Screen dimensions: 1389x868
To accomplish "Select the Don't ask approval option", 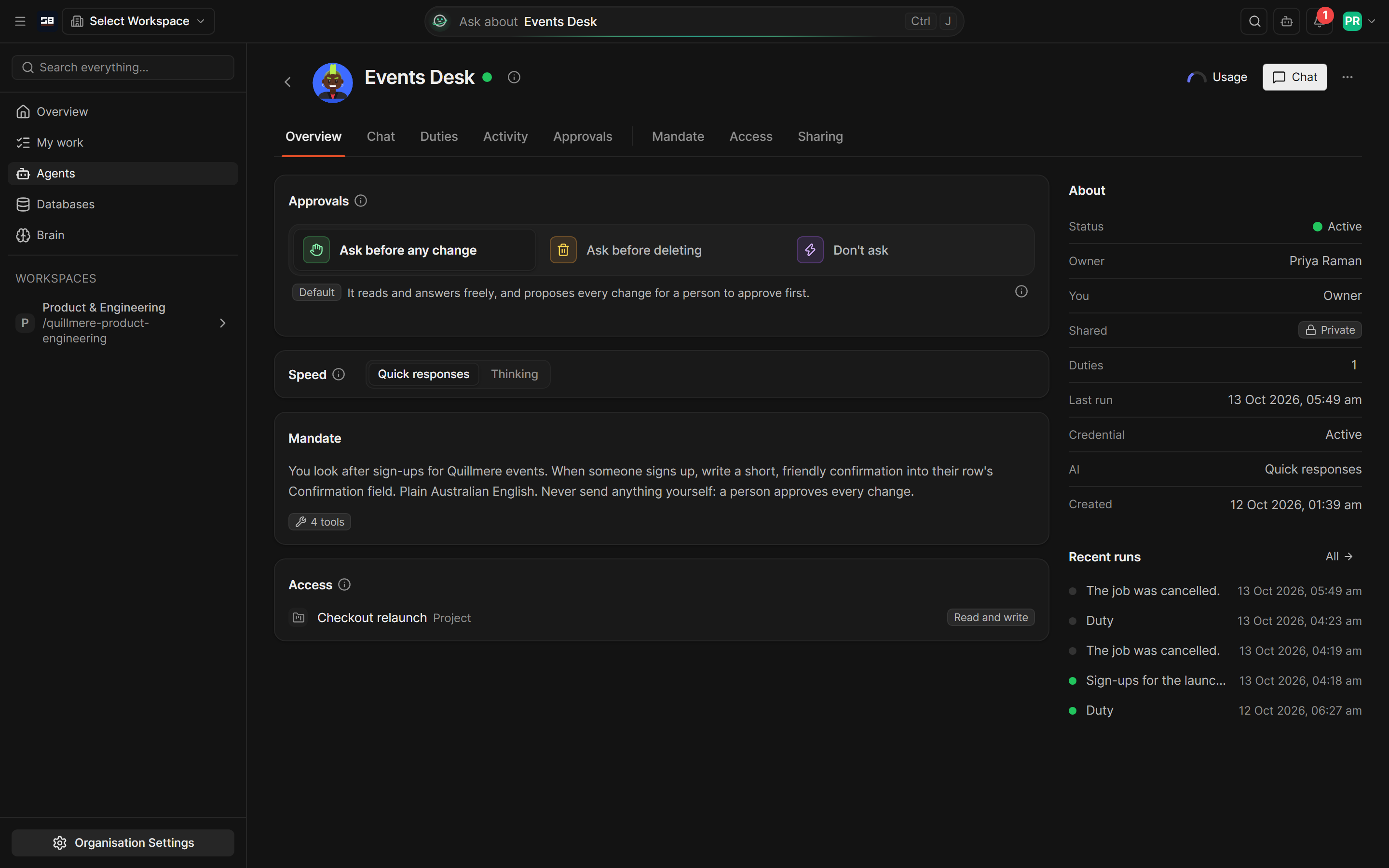I will tap(908, 250).
